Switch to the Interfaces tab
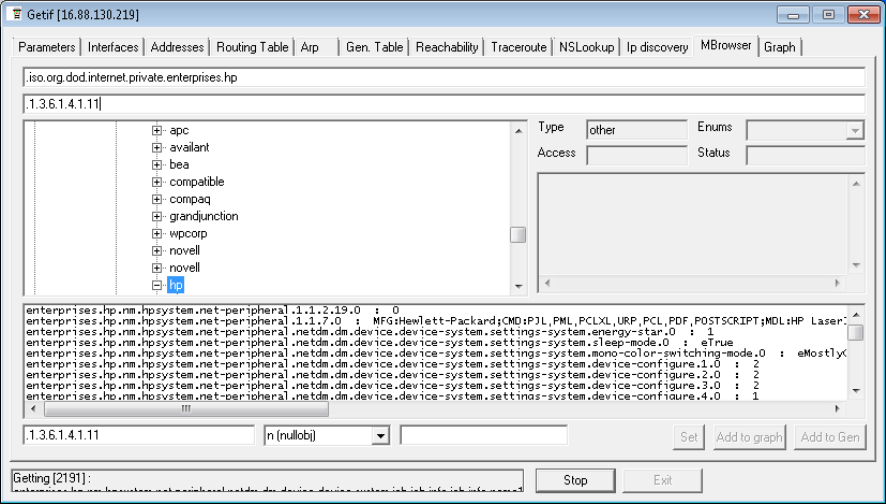 (113, 47)
